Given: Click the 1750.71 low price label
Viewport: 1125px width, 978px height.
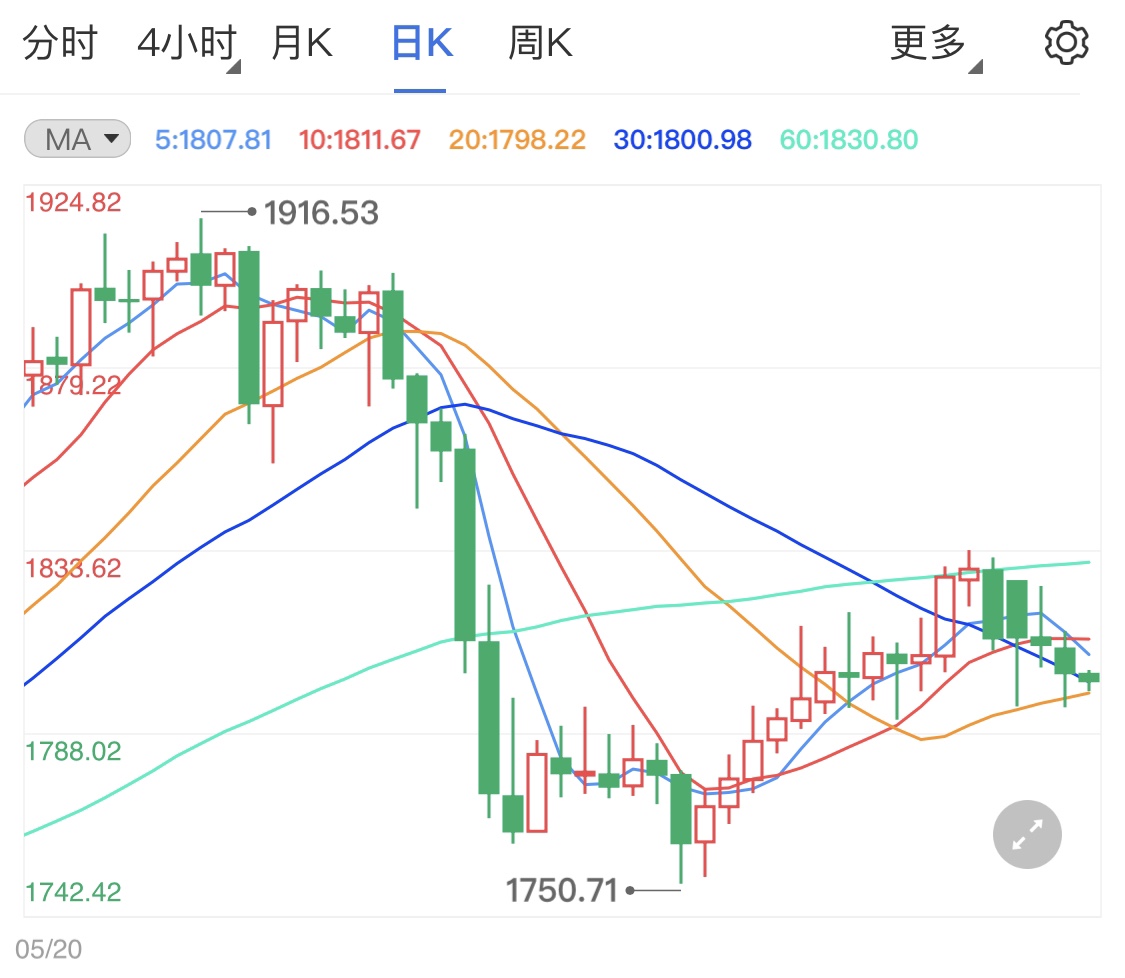Looking at the screenshot, I should coord(562,889).
